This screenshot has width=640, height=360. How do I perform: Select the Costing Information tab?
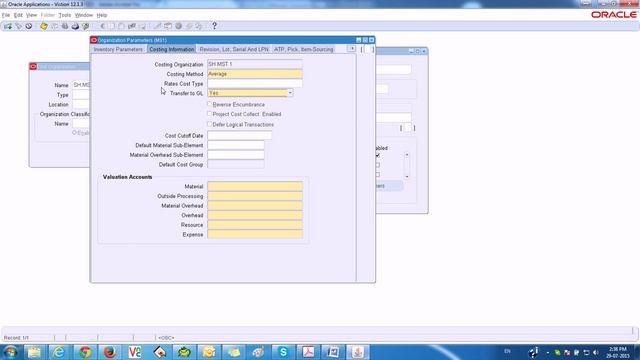coord(171,49)
